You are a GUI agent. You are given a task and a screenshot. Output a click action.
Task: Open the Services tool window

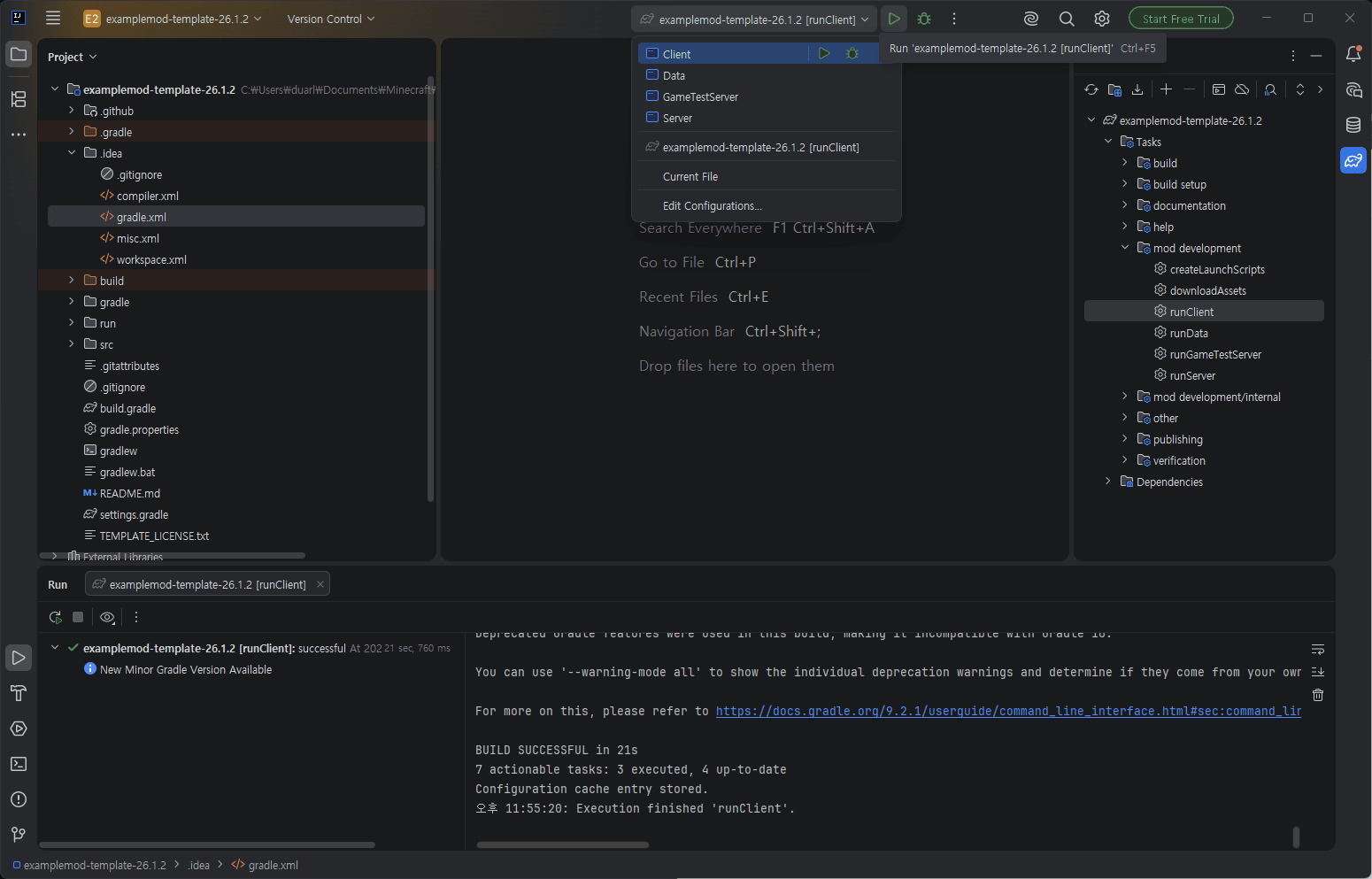click(x=19, y=729)
